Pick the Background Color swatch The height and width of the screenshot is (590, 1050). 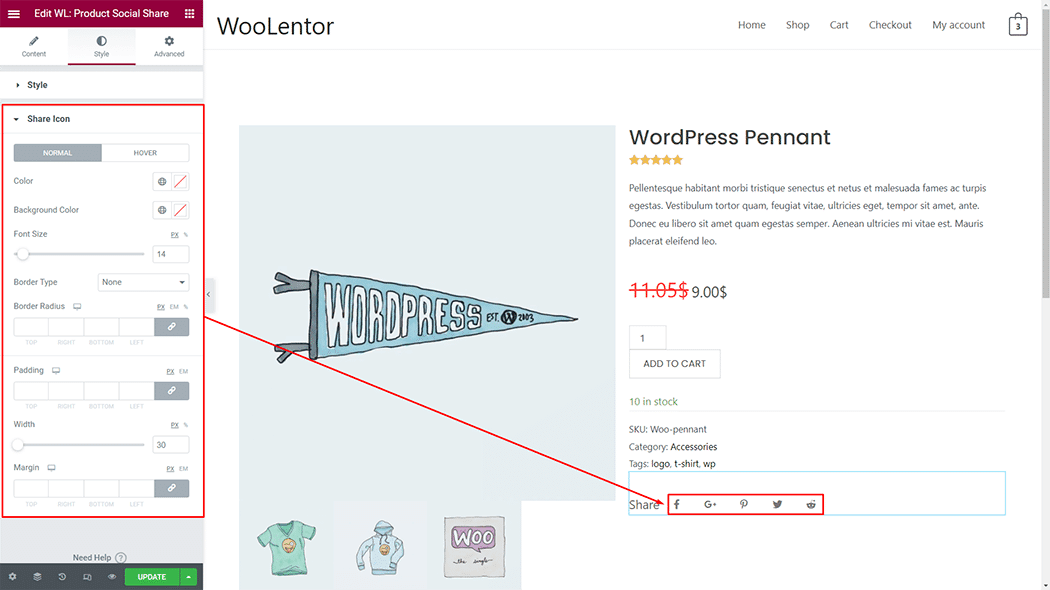point(180,211)
